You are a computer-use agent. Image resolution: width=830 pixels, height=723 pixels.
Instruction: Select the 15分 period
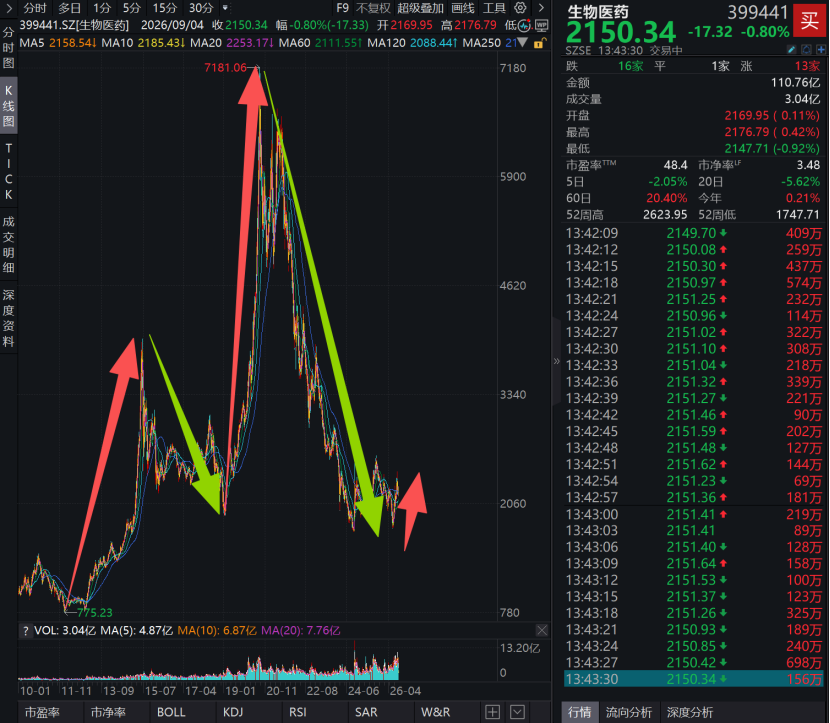pos(165,8)
